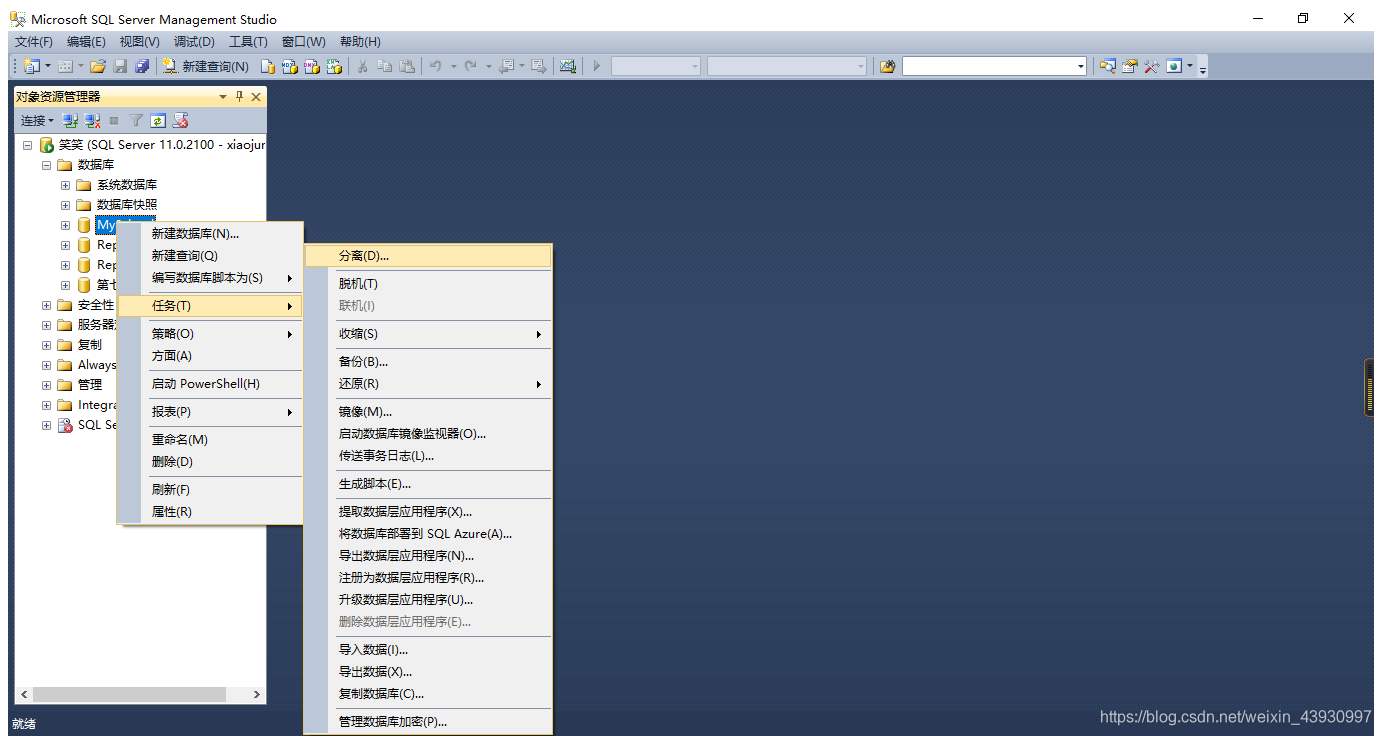The height and width of the screenshot is (736, 1382).
Task: Click the Refresh icon in Object Explorer toolbar
Action: coord(158,120)
